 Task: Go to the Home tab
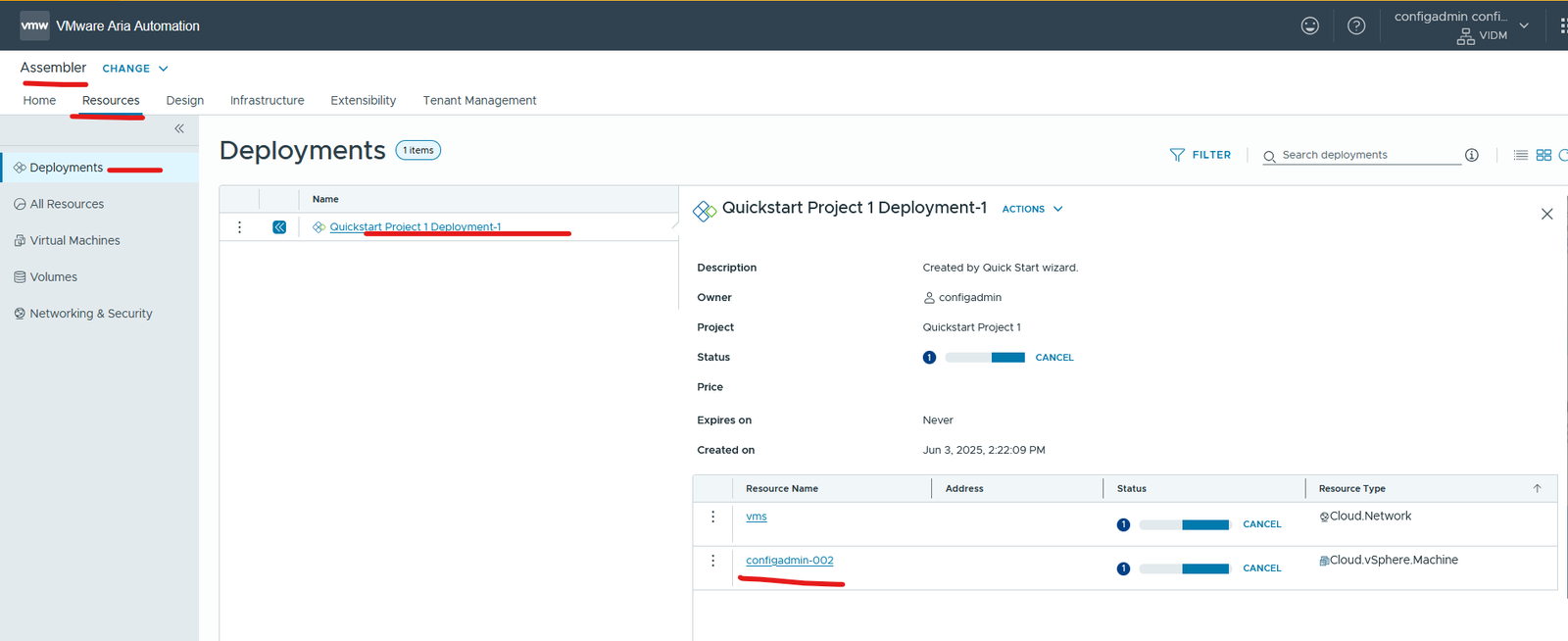tap(39, 100)
